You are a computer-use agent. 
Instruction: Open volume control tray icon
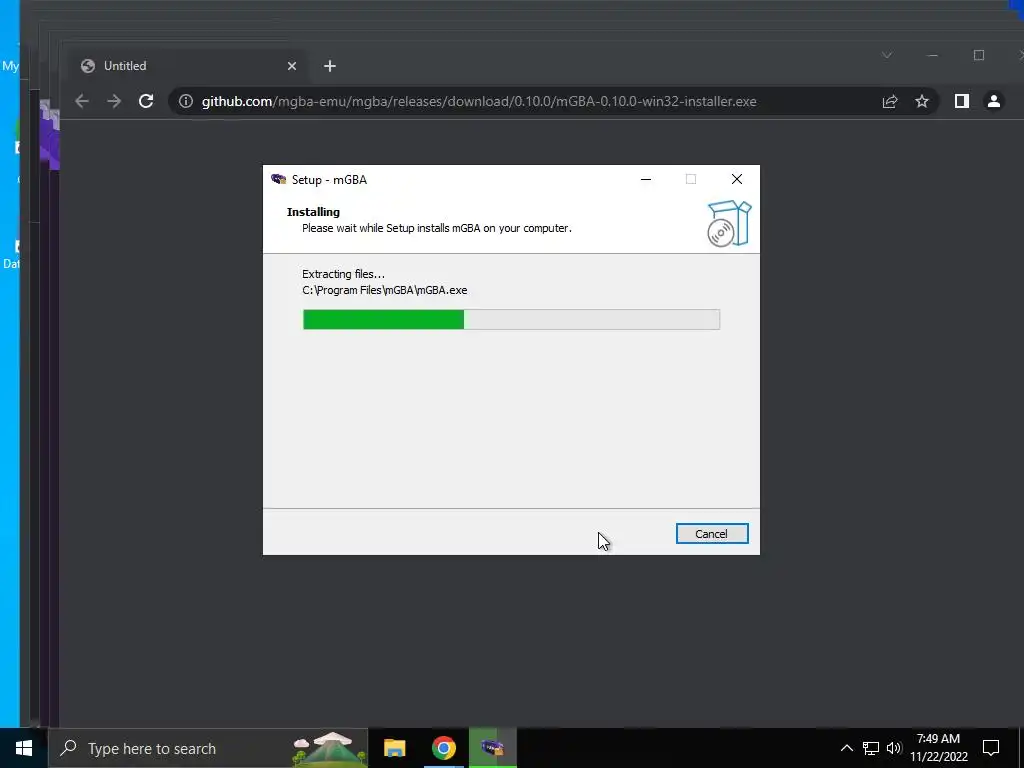tap(894, 748)
